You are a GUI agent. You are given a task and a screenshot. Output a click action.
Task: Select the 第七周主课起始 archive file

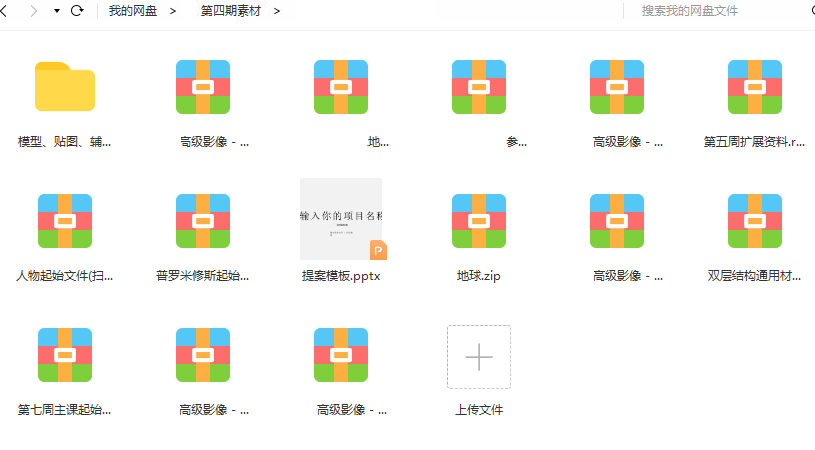point(65,355)
